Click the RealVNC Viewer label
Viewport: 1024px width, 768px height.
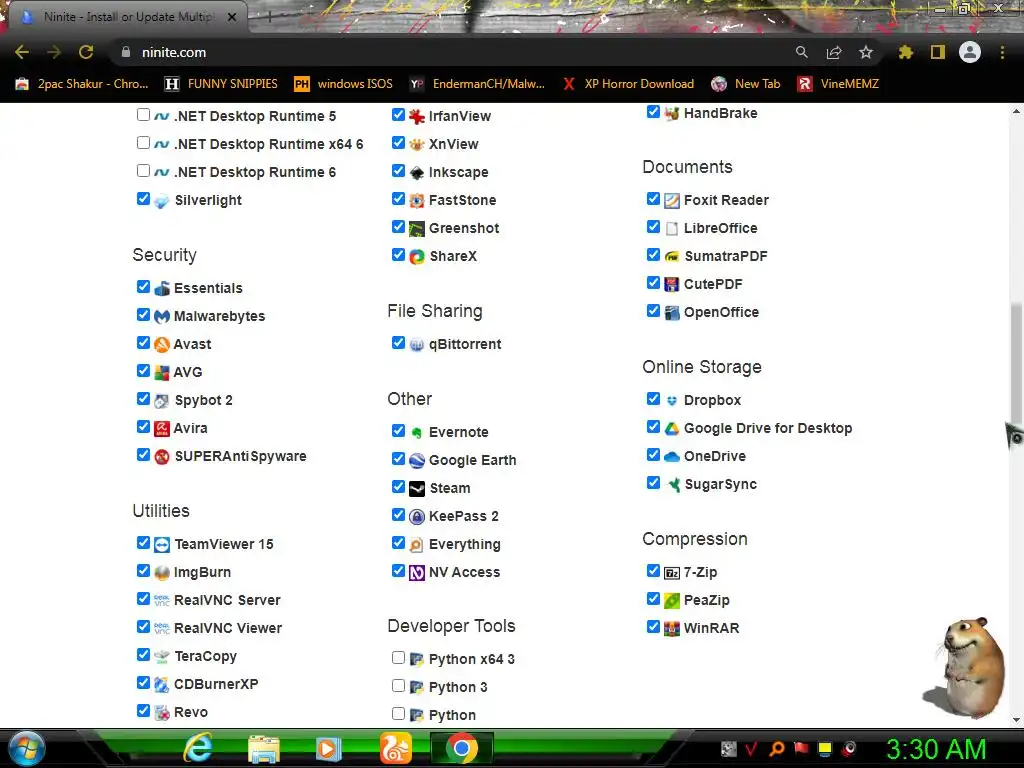coord(228,628)
